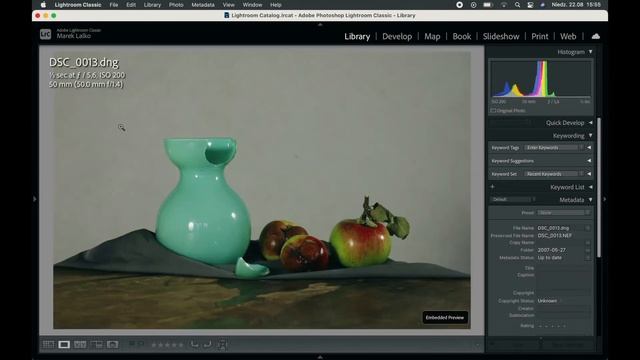Toggle the Original Photo checkbox
This screenshot has height=360, width=640.
pos(493,111)
